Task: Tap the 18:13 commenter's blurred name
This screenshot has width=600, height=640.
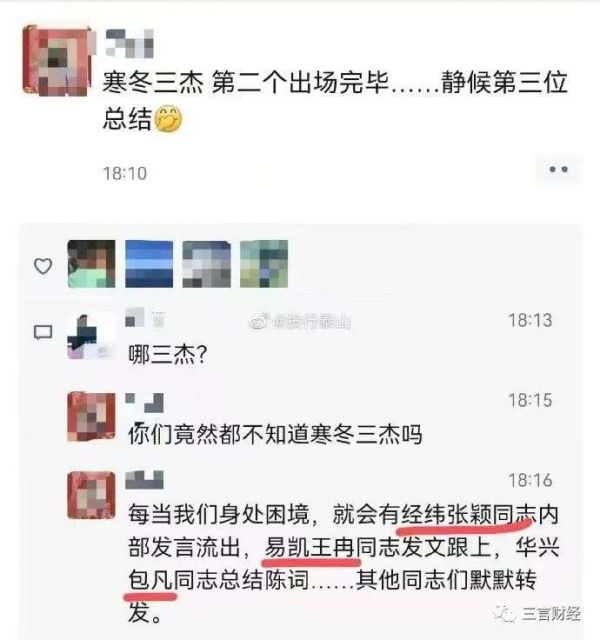Action: 145,318
